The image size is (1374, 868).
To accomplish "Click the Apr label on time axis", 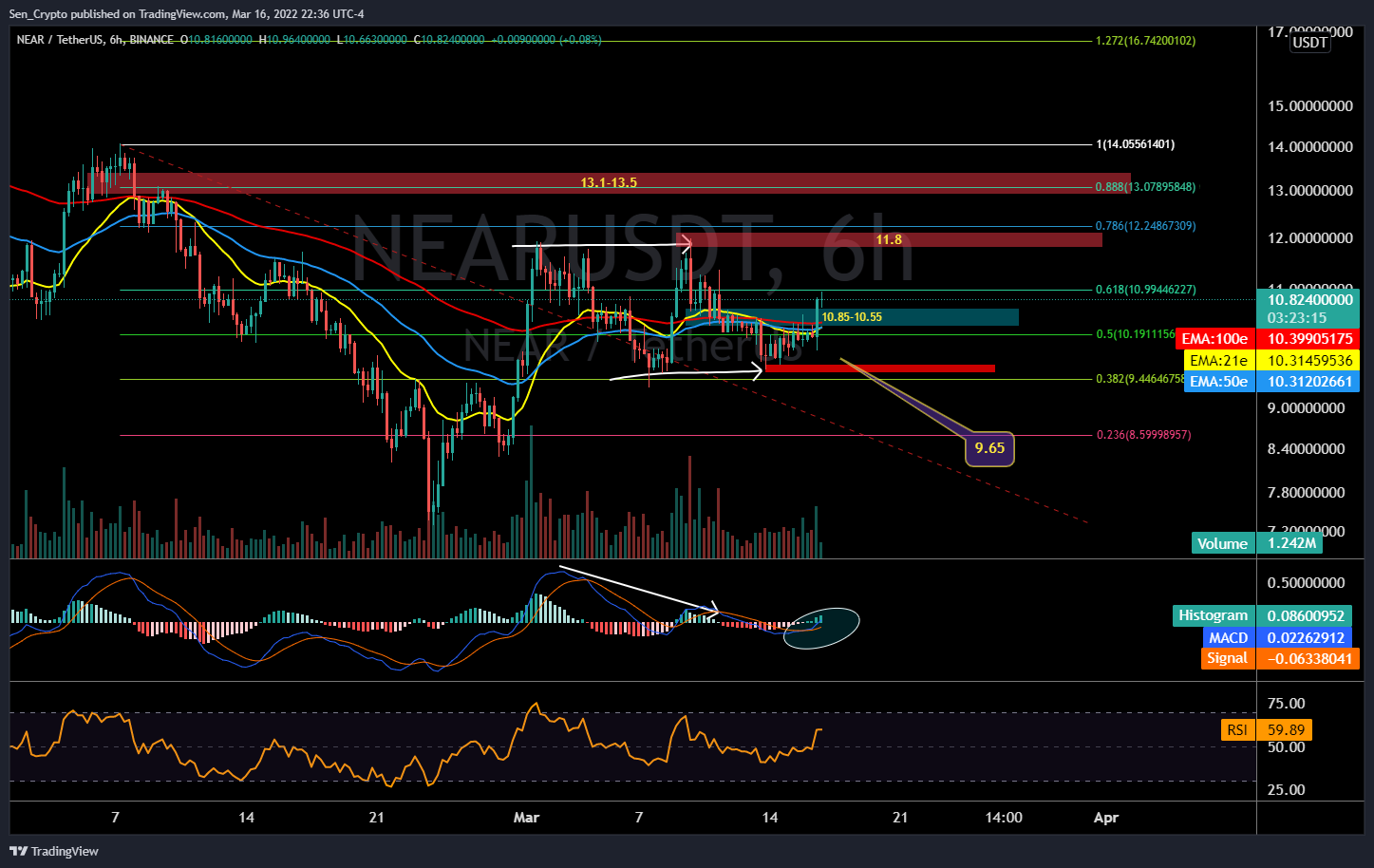I will [x=1106, y=817].
